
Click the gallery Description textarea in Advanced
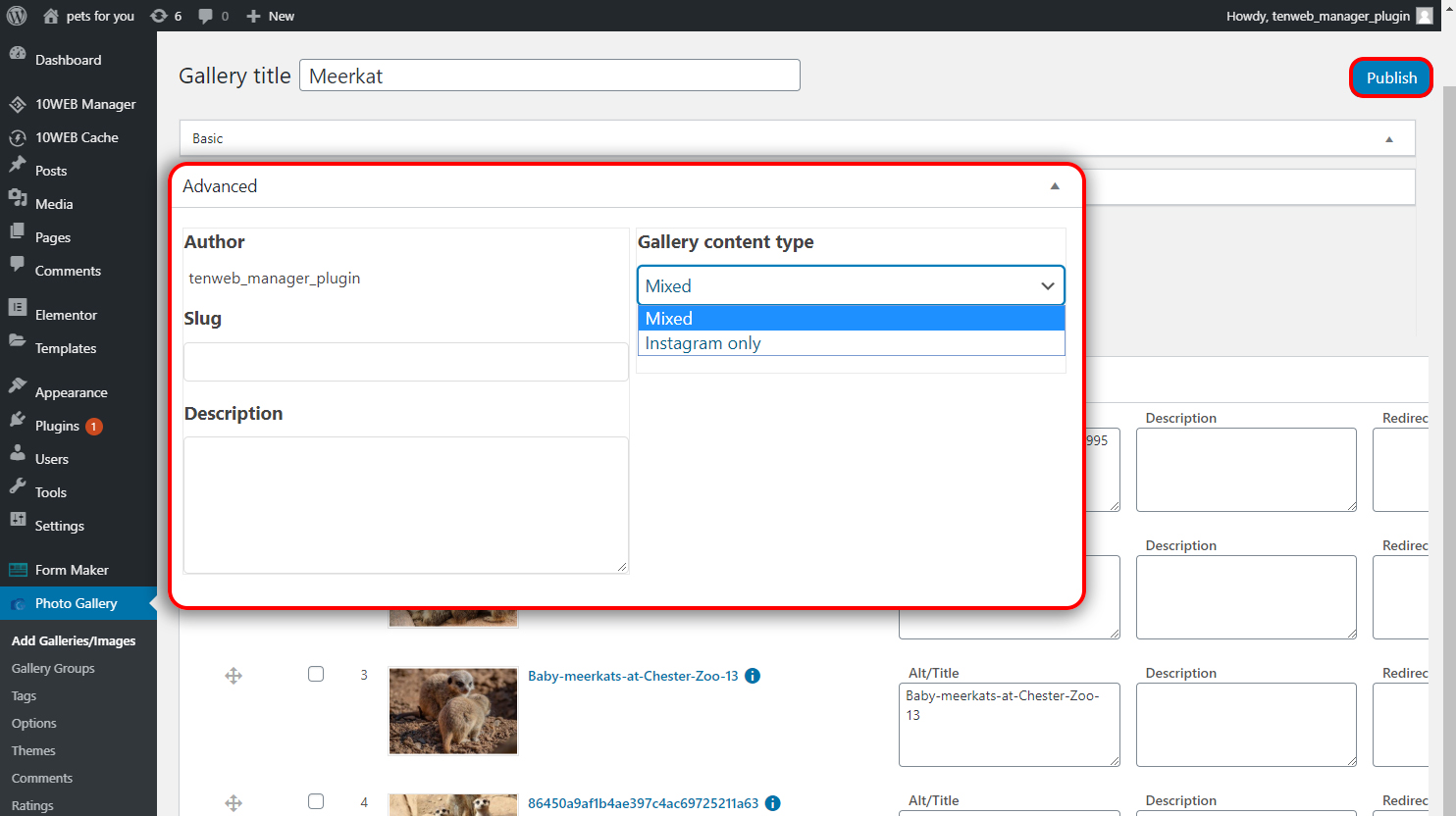pyautogui.click(x=406, y=504)
